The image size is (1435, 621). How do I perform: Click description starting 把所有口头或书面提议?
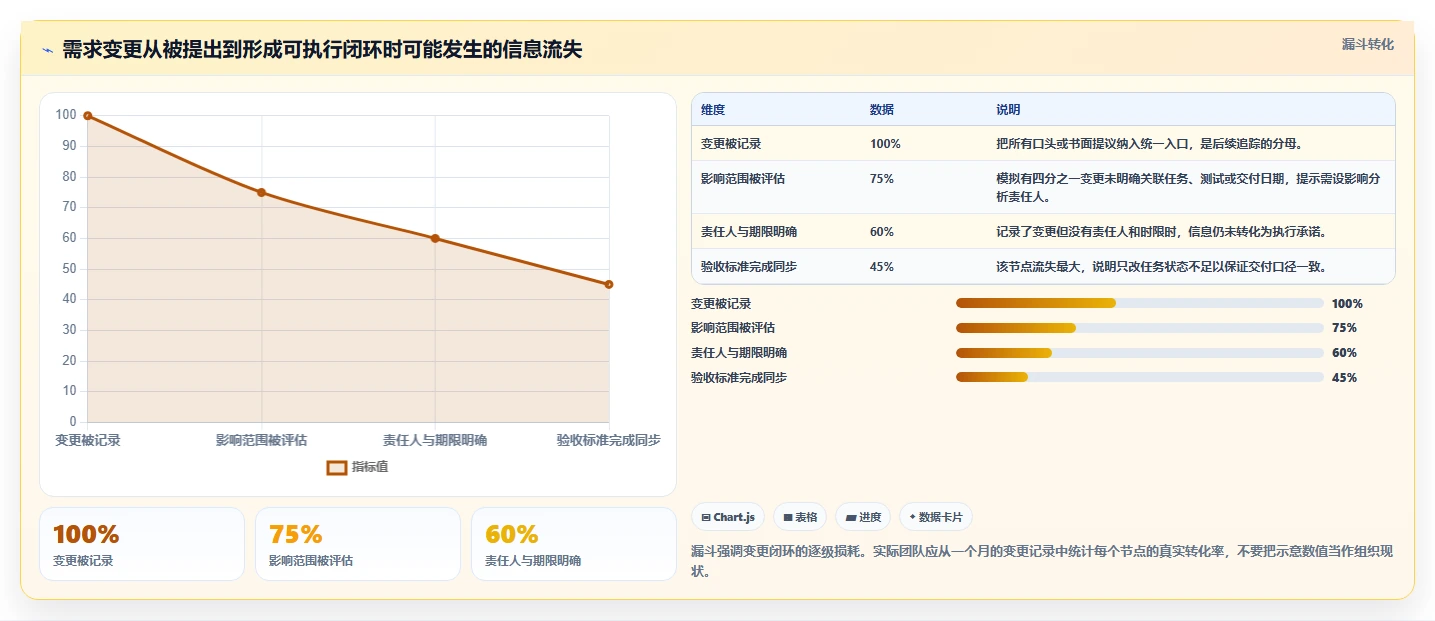click(x=1149, y=144)
